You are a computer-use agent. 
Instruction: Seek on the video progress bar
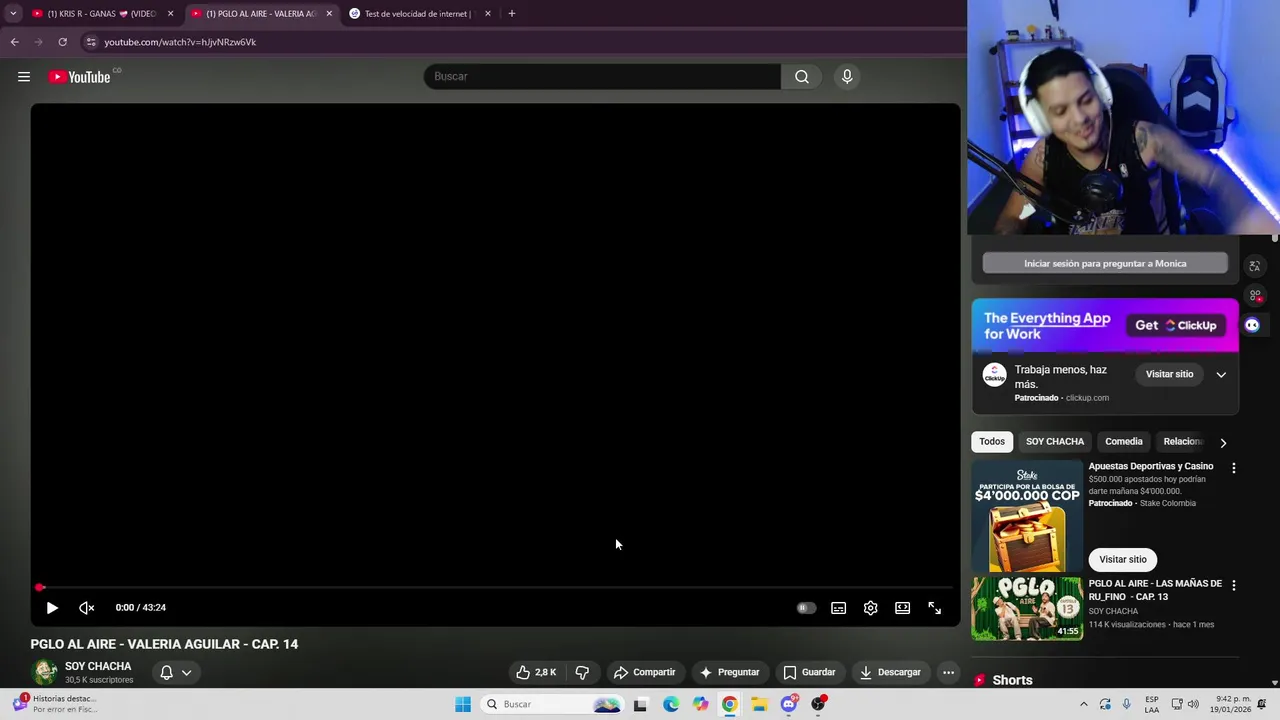tap(495, 587)
